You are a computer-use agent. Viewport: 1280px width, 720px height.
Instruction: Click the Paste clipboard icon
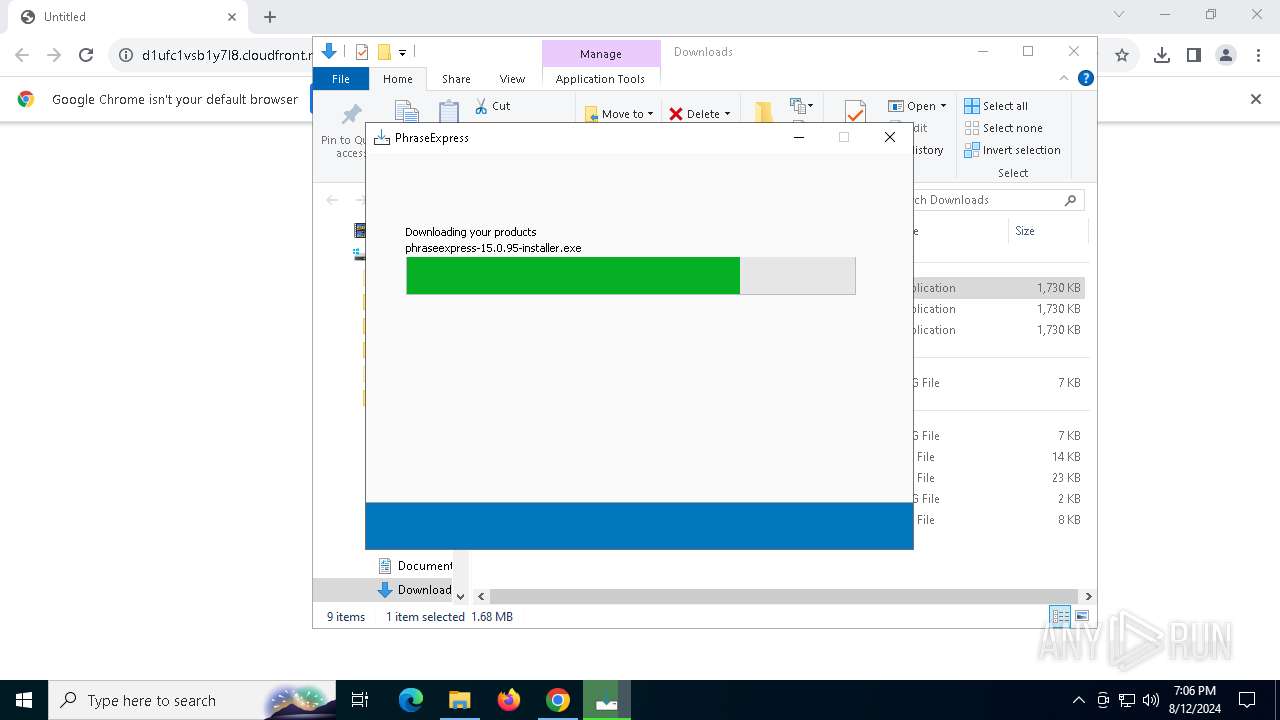(449, 111)
